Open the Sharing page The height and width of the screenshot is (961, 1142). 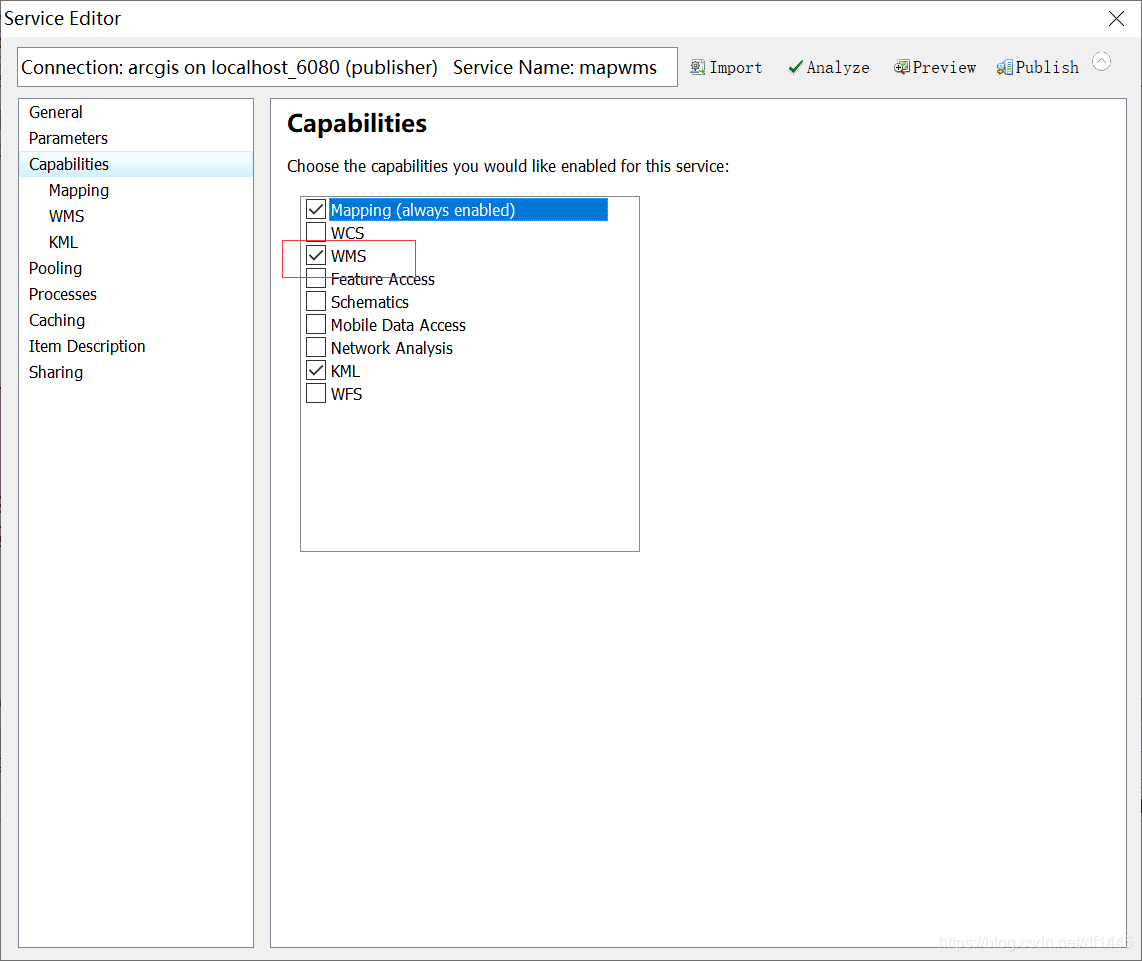point(135,372)
